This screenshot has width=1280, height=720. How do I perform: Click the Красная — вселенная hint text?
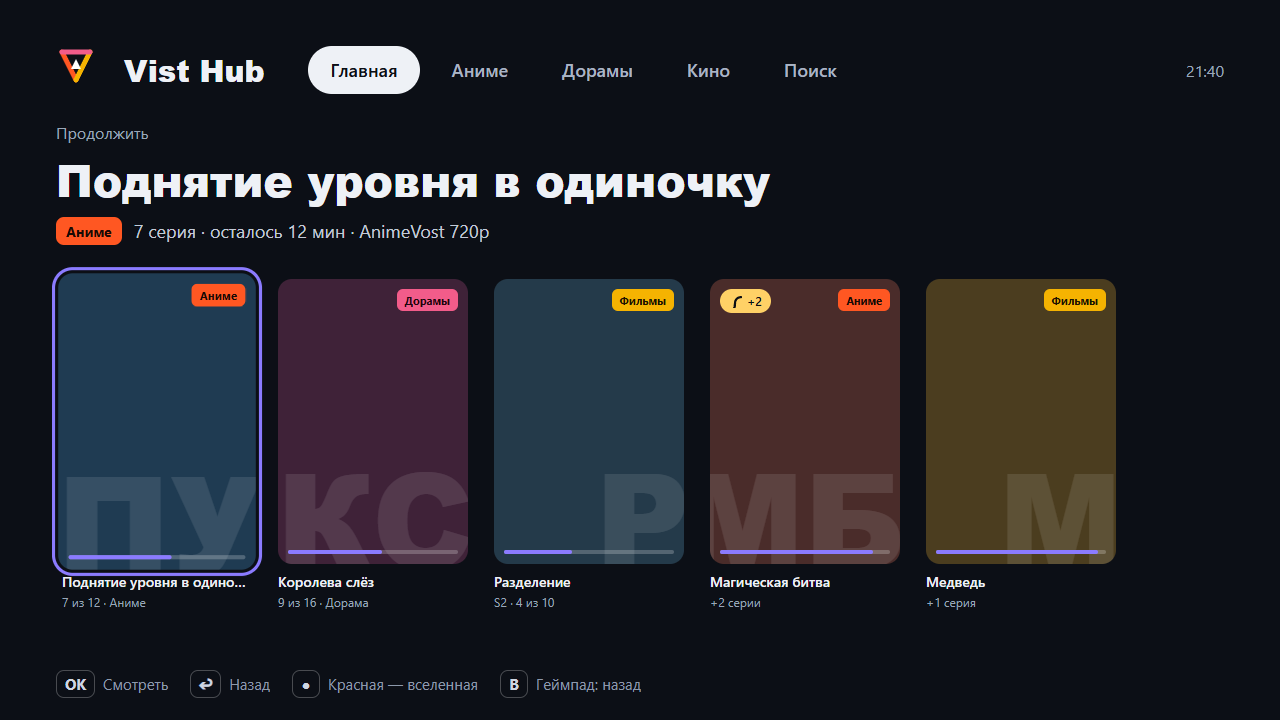[x=403, y=685]
